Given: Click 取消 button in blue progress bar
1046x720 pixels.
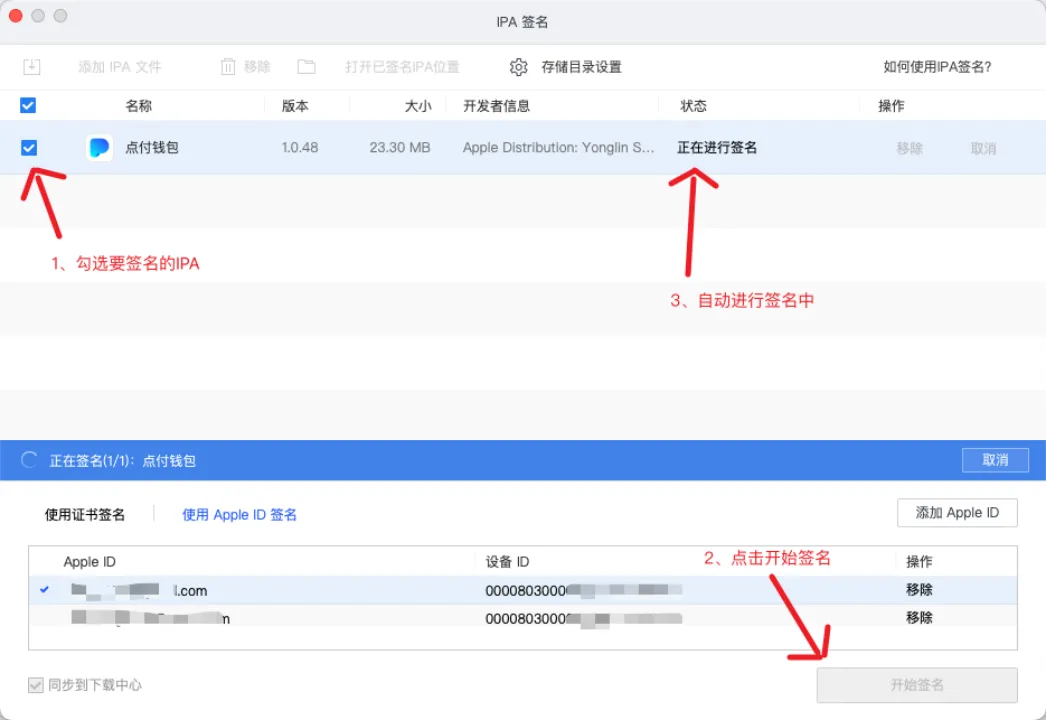Looking at the screenshot, I should [994, 460].
